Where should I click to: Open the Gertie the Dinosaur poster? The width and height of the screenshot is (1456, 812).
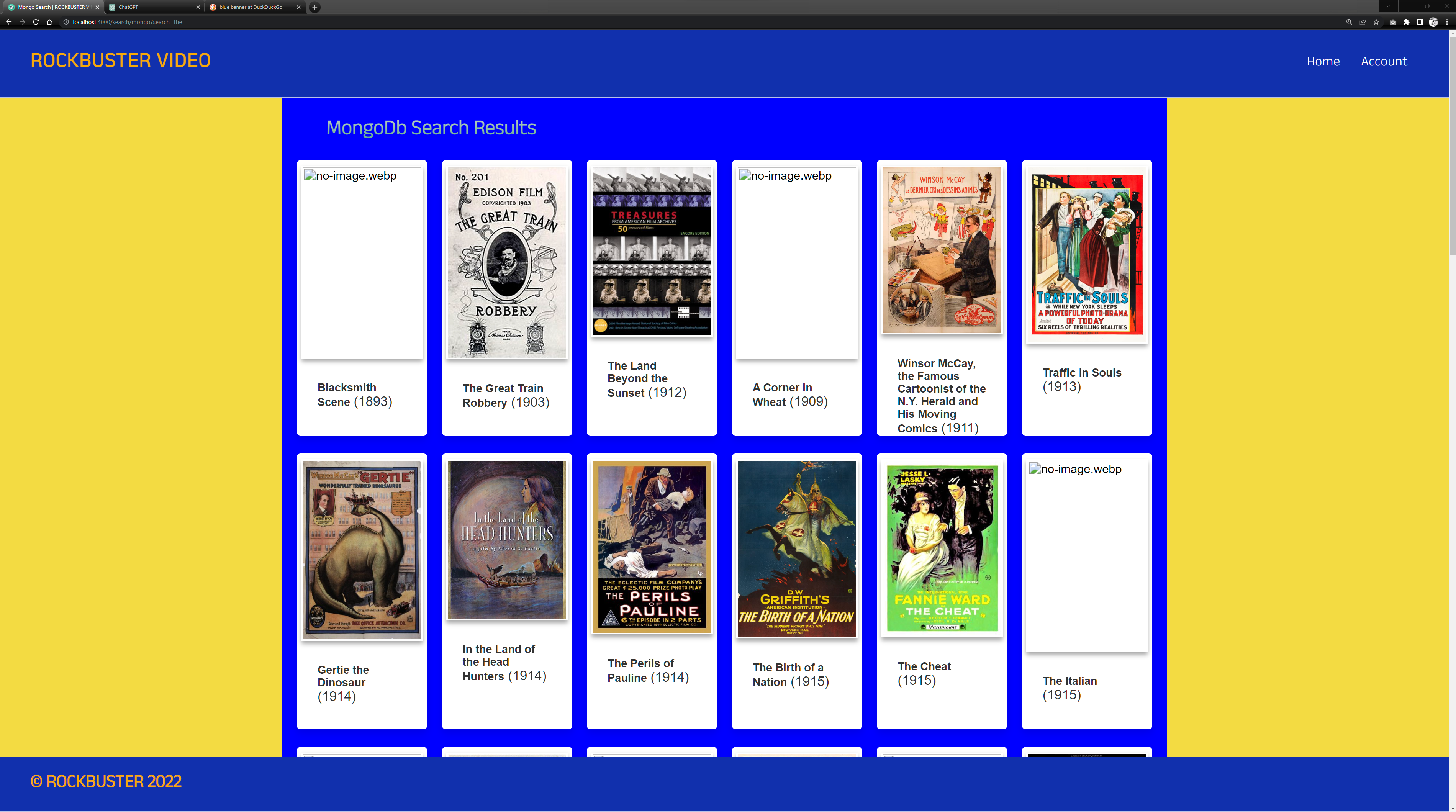362,550
